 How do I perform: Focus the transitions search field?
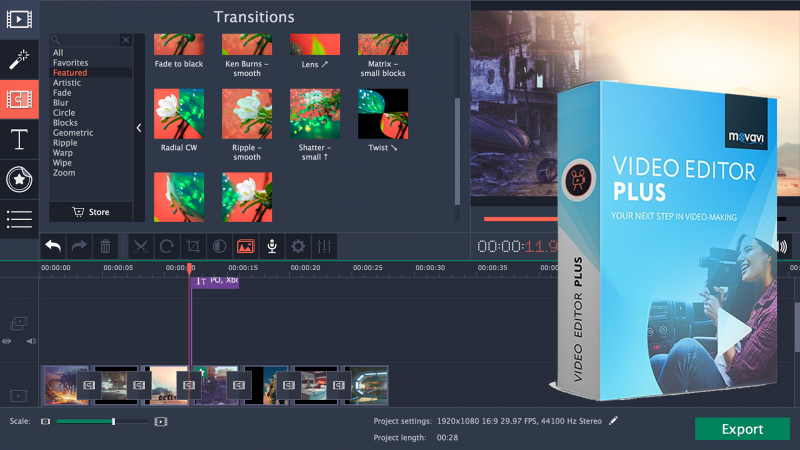pyautogui.click(x=90, y=40)
